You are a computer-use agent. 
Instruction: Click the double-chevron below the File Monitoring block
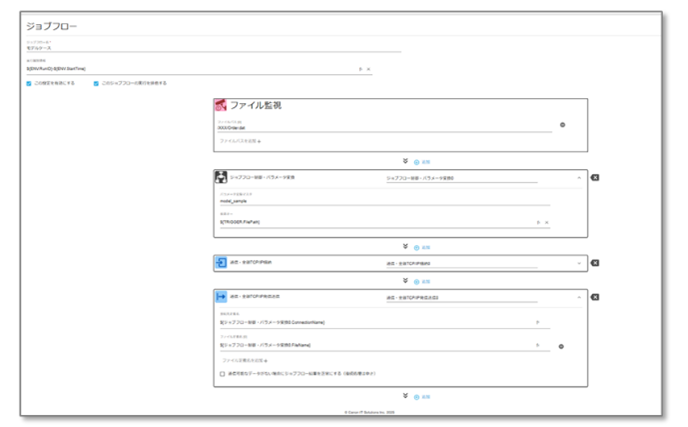click(405, 160)
